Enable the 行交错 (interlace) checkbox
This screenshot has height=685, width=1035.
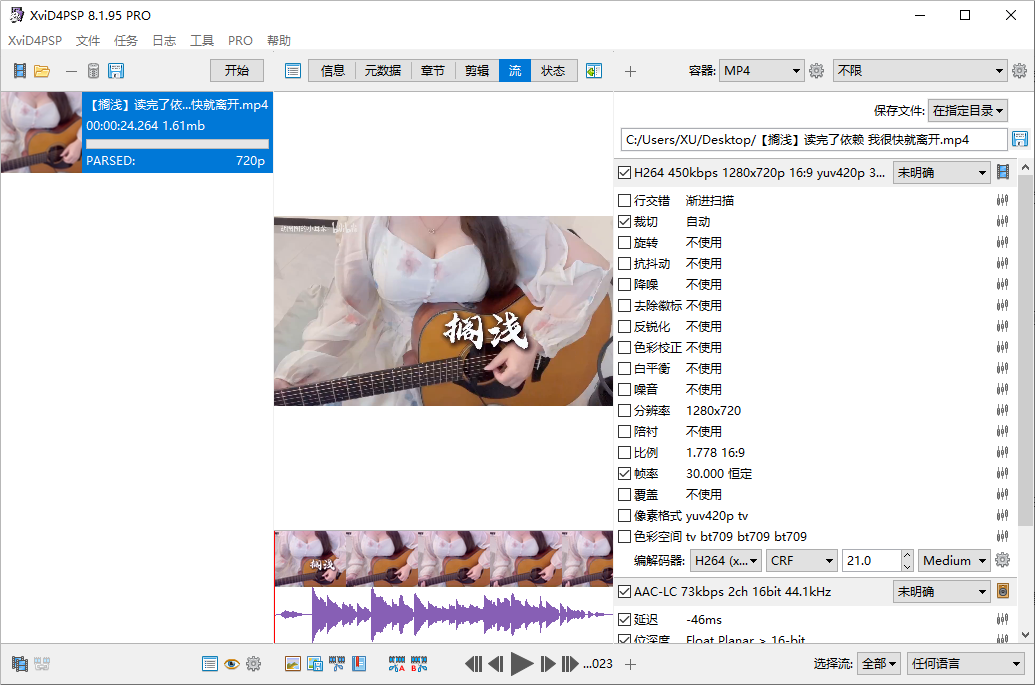[625, 201]
